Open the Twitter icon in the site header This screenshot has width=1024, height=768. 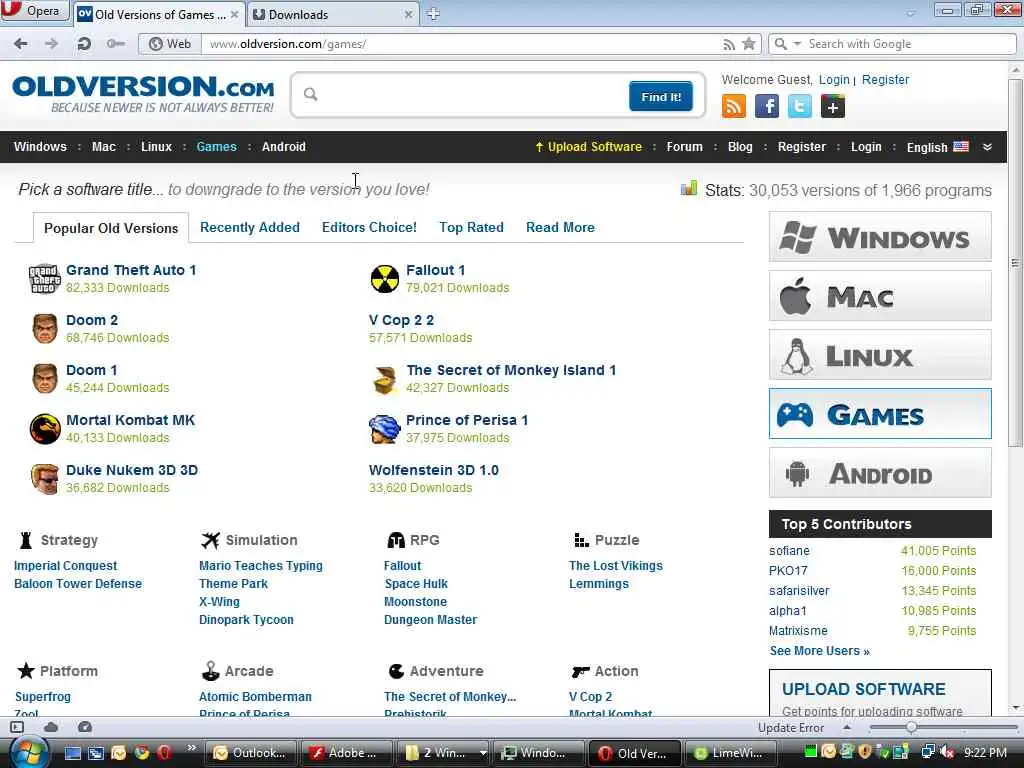click(799, 106)
